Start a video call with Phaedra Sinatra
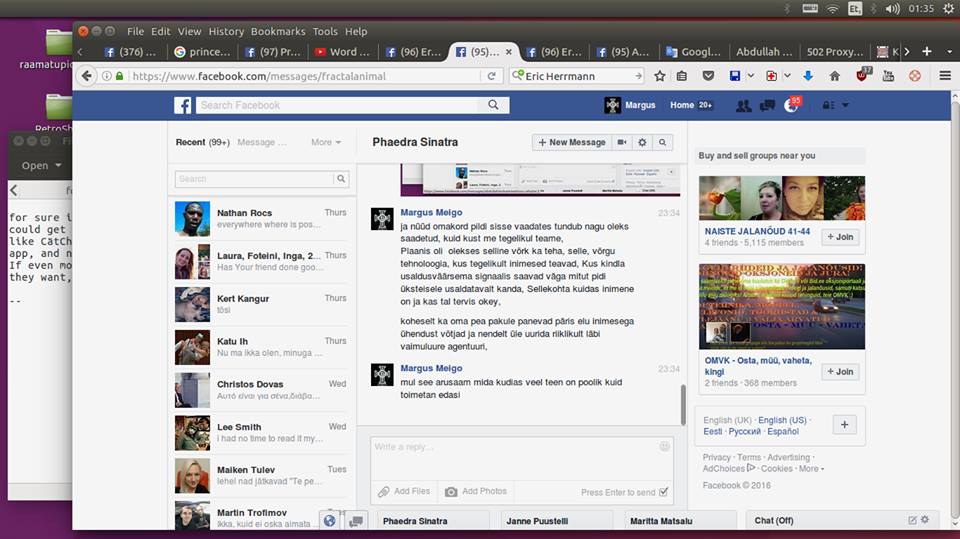The height and width of the screenshot is (539, 960). (621, 142)
